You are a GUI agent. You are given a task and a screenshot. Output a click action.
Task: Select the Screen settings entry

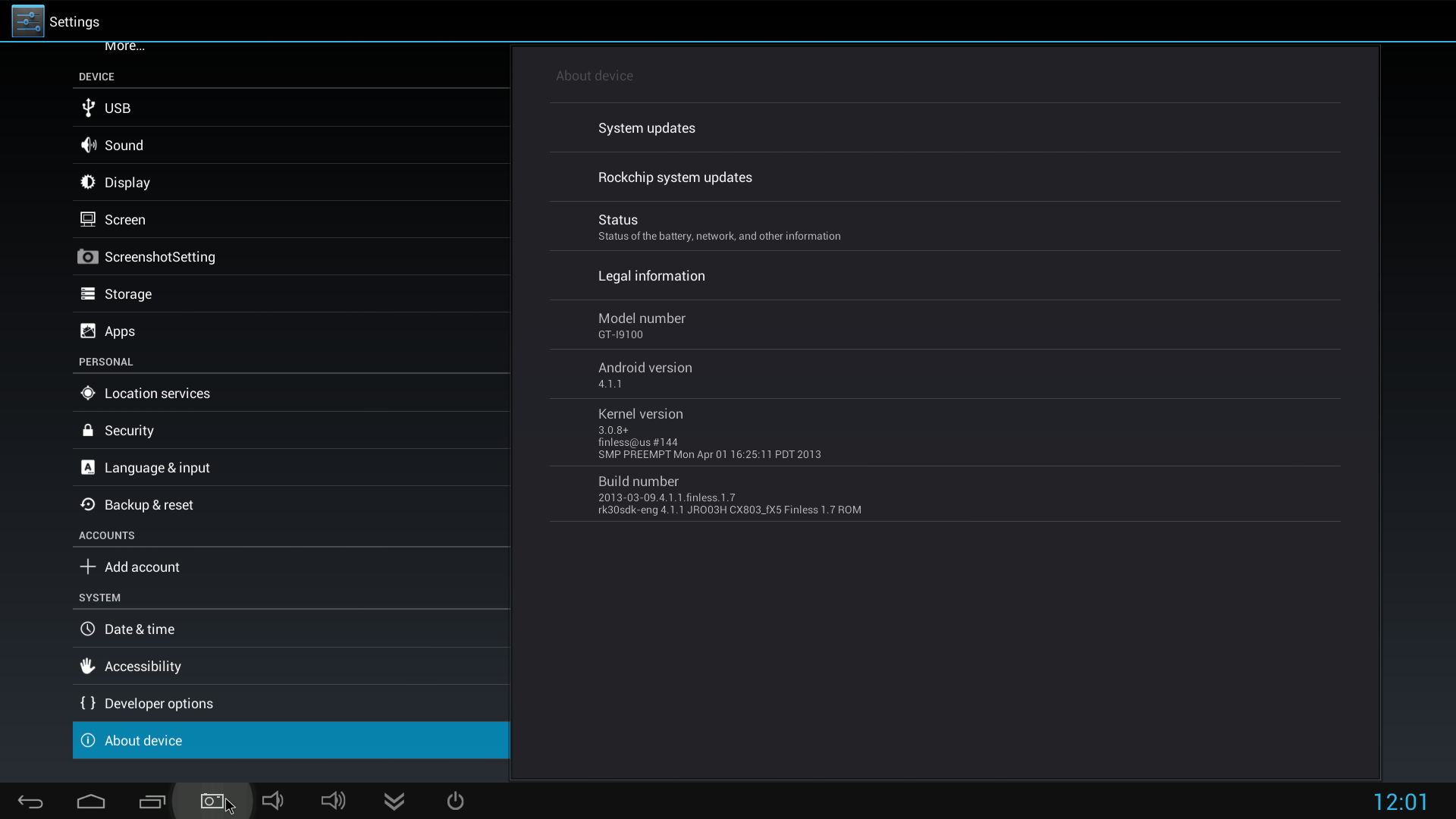291,219
